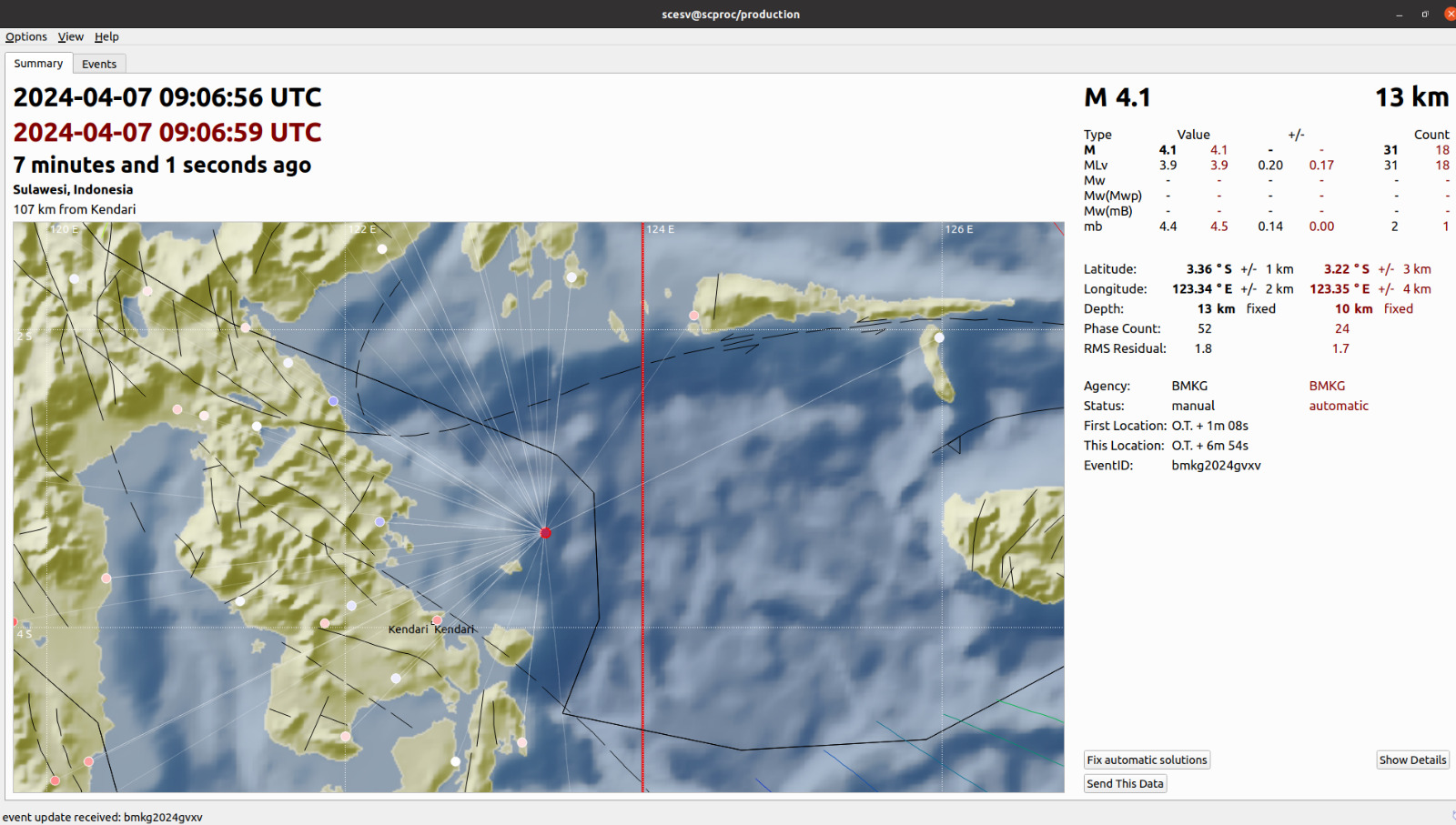Screen dimensions: 1456x825
Task: Click the MLv uncertainty value 0.20
Action: tap(1270, 166)
